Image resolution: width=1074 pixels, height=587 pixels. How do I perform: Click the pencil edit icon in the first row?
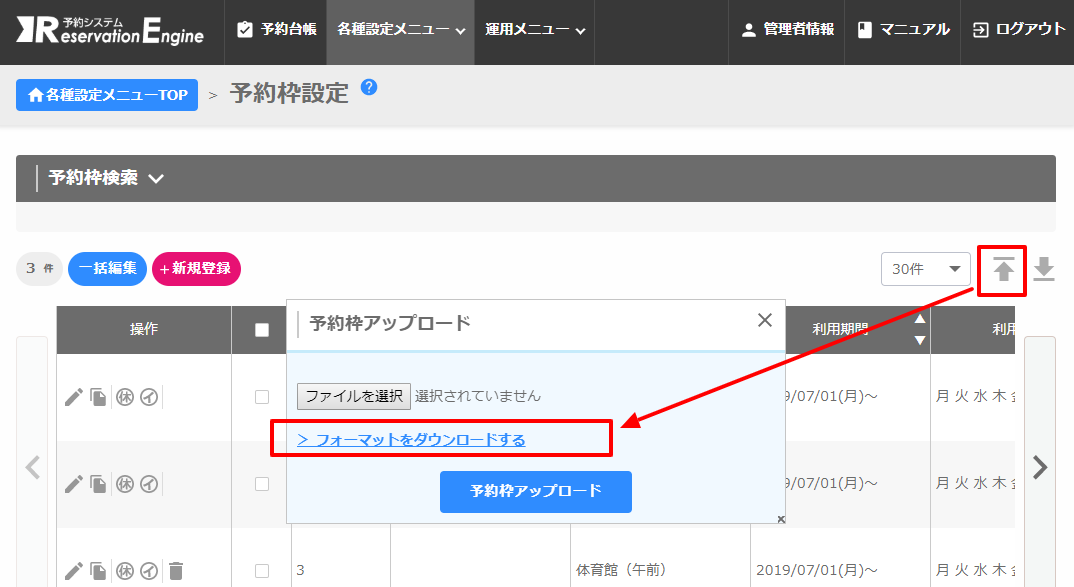click(73, 397)
